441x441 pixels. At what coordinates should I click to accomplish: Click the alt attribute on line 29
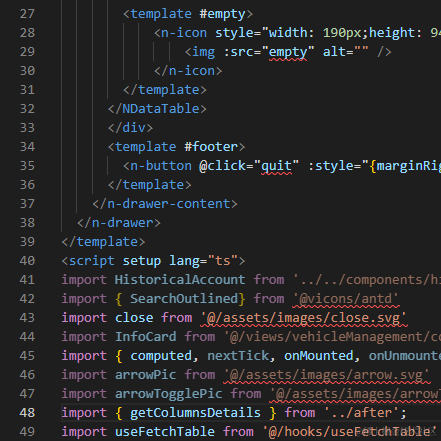pyautogui.click(x=345, y=52)
